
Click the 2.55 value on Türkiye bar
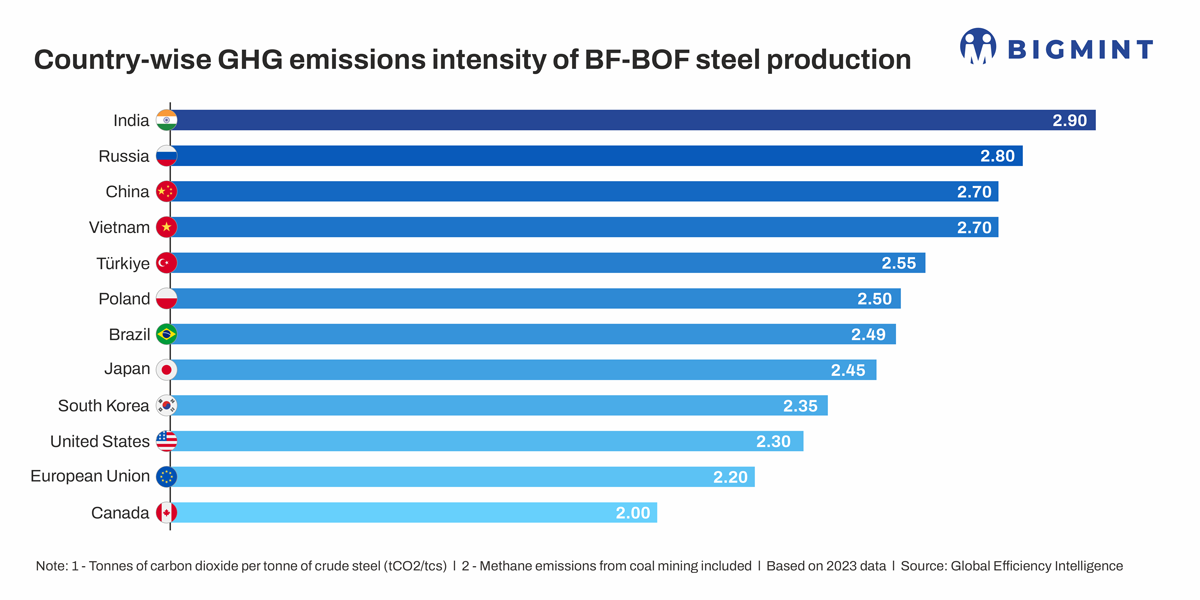coord(900,263)
